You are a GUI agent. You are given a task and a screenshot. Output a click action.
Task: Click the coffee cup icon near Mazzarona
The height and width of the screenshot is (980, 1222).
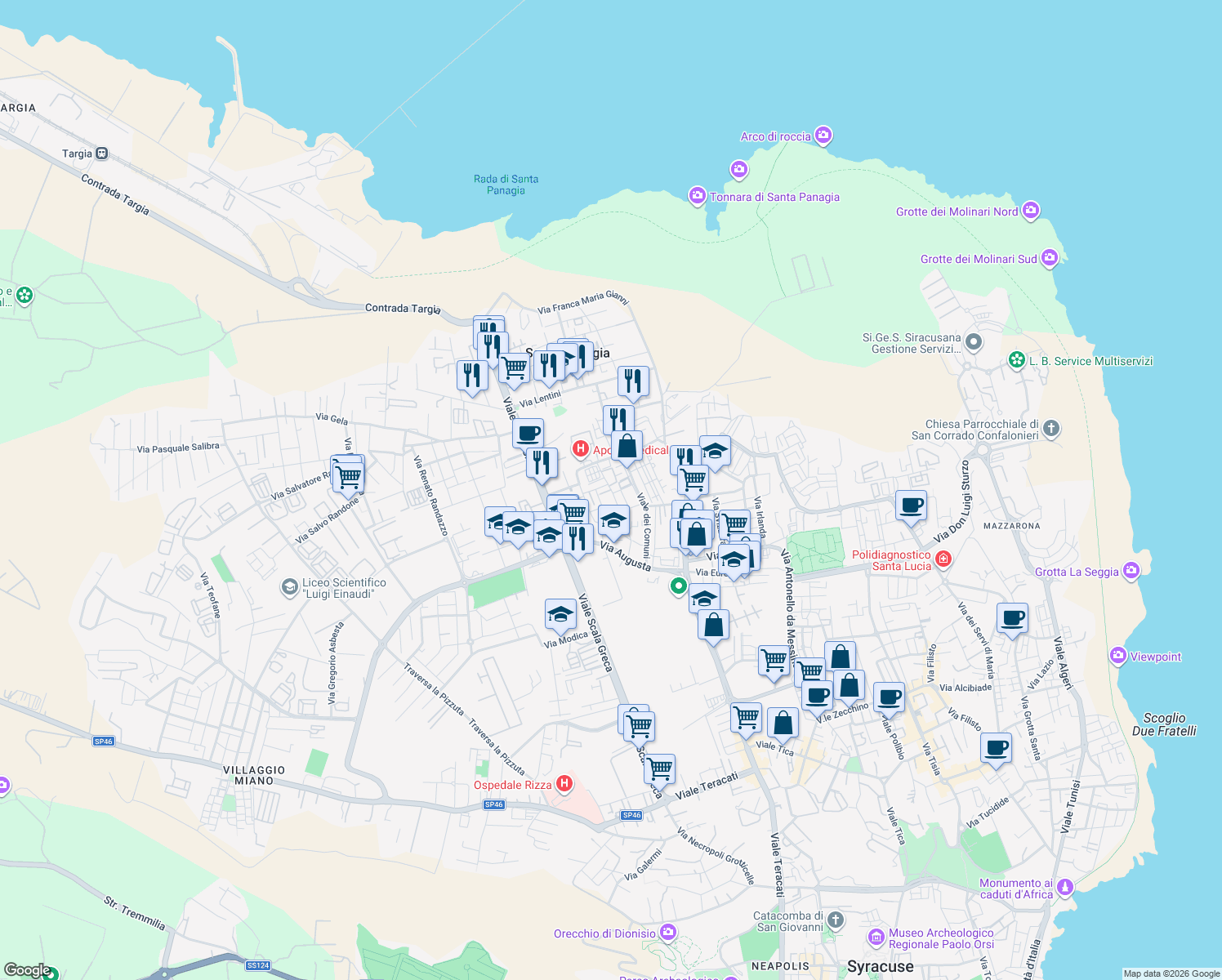[911, 506]
